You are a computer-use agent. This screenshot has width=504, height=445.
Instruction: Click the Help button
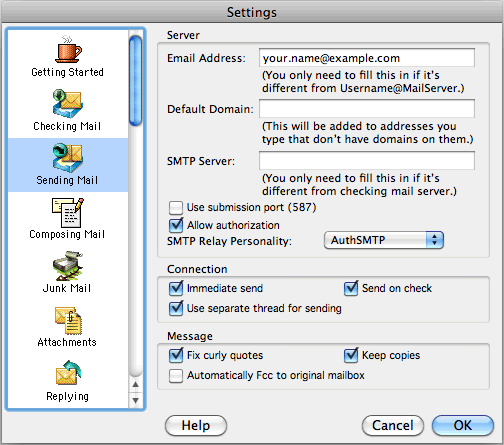196,426
